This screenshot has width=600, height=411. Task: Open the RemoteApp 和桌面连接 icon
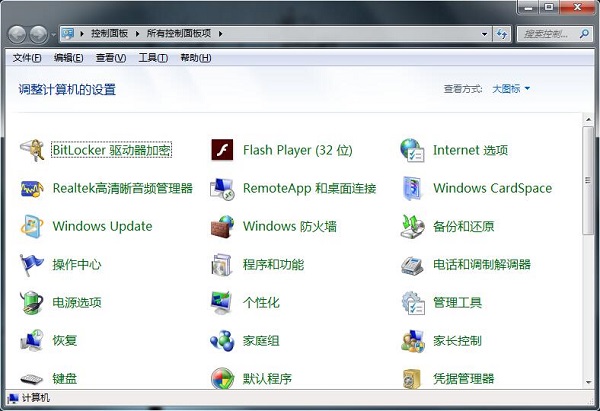[222, 188]
